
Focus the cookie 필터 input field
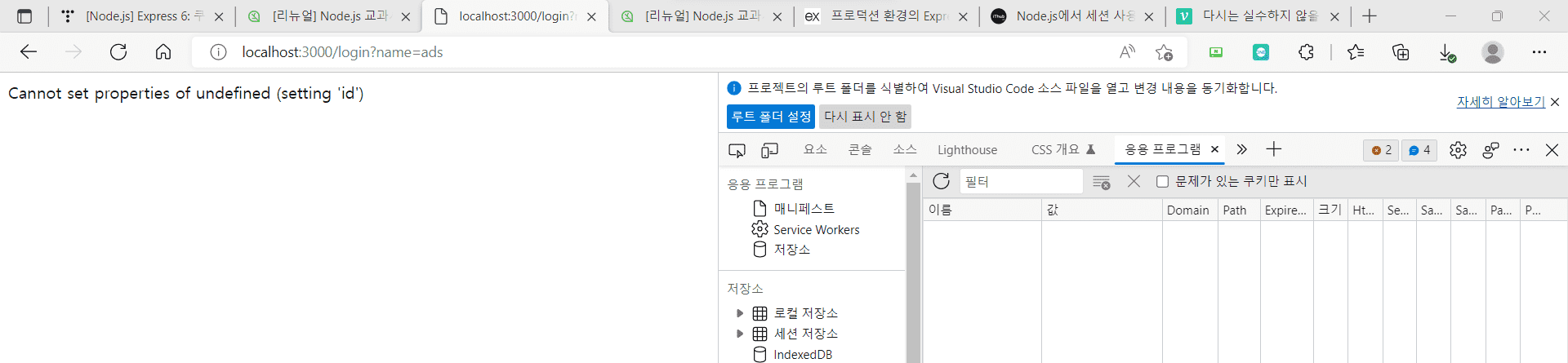(x=1021, y=181)
